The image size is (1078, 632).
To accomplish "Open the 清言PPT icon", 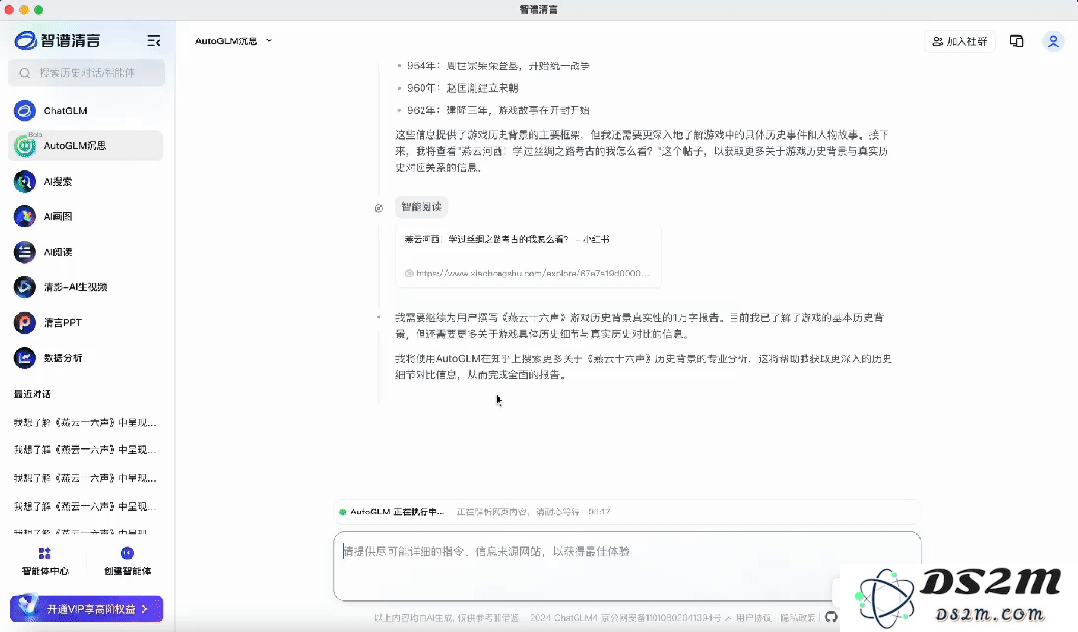I will point(25,323).
